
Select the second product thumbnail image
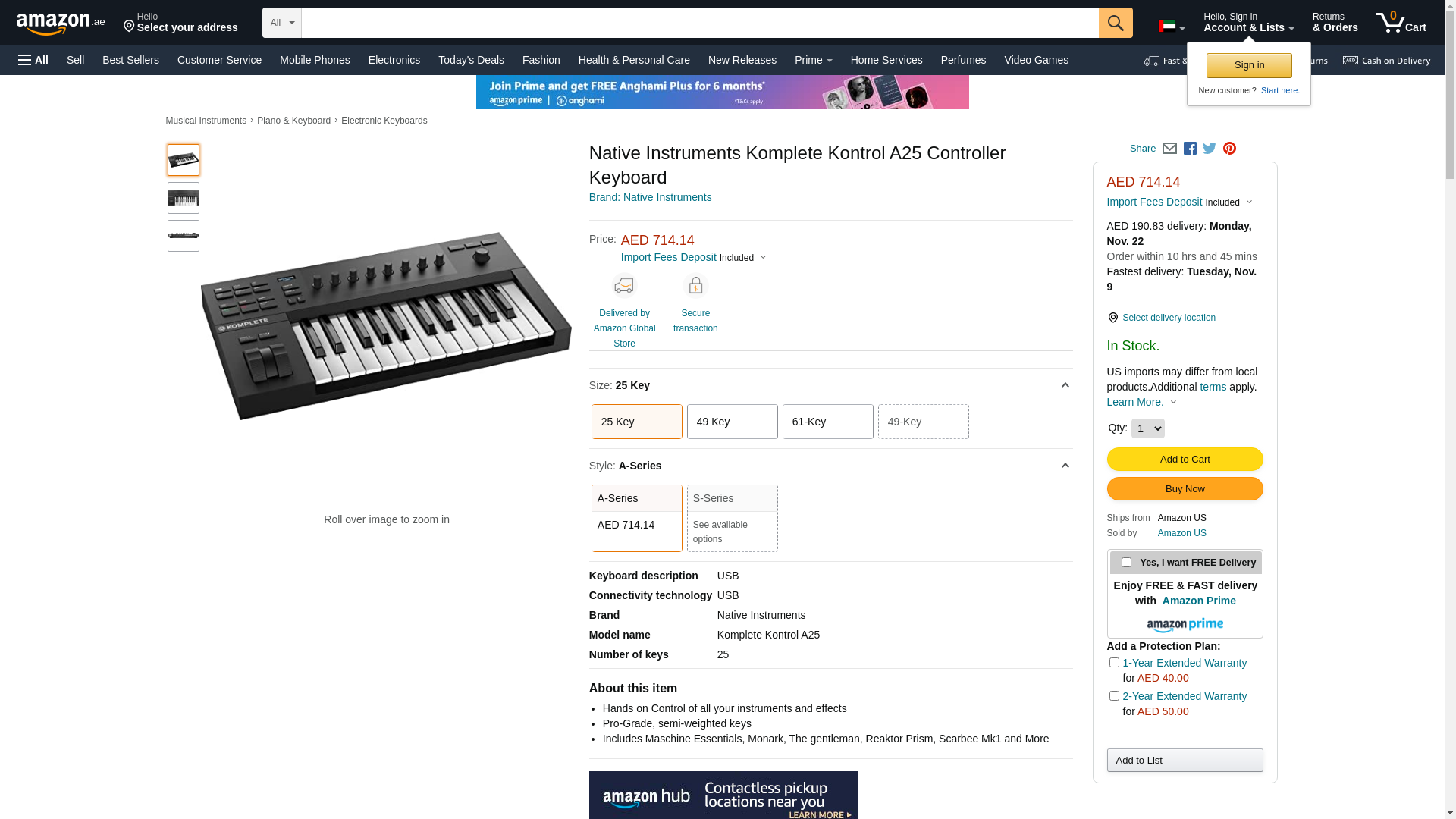184,198
